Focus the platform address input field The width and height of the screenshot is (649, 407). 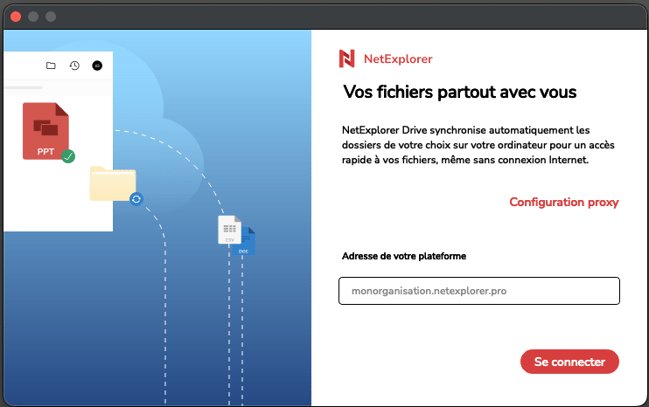[x=479, y=291]
